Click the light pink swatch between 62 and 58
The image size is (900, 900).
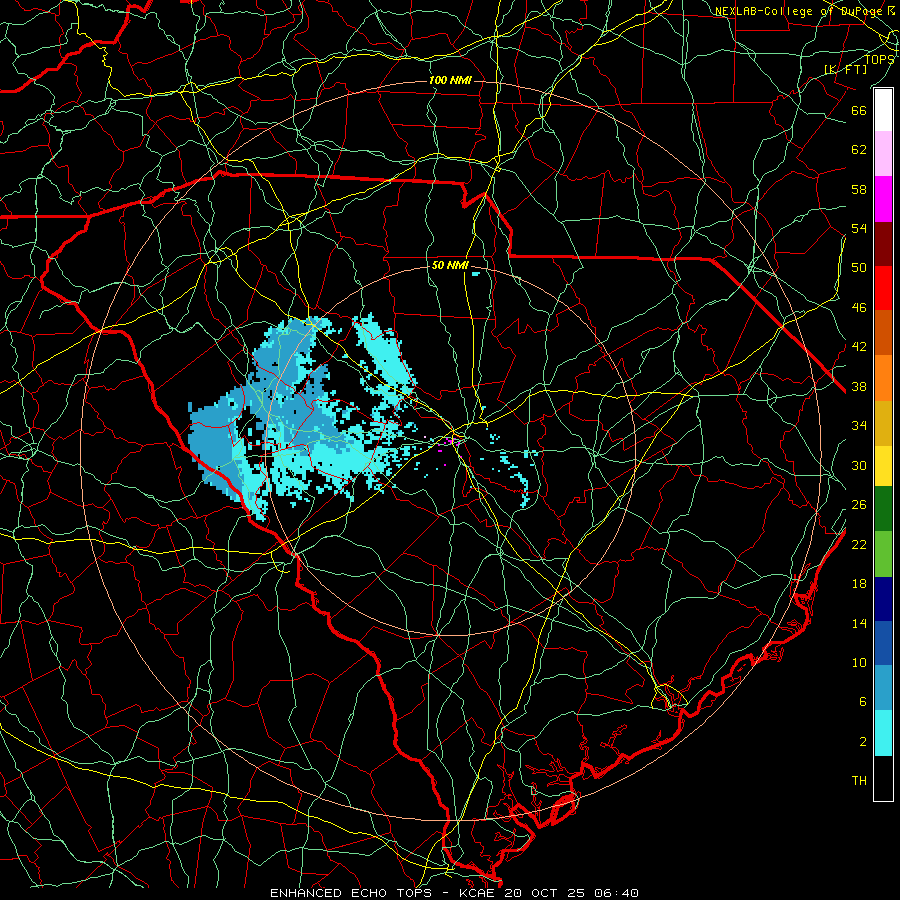[x=883, y=154]
